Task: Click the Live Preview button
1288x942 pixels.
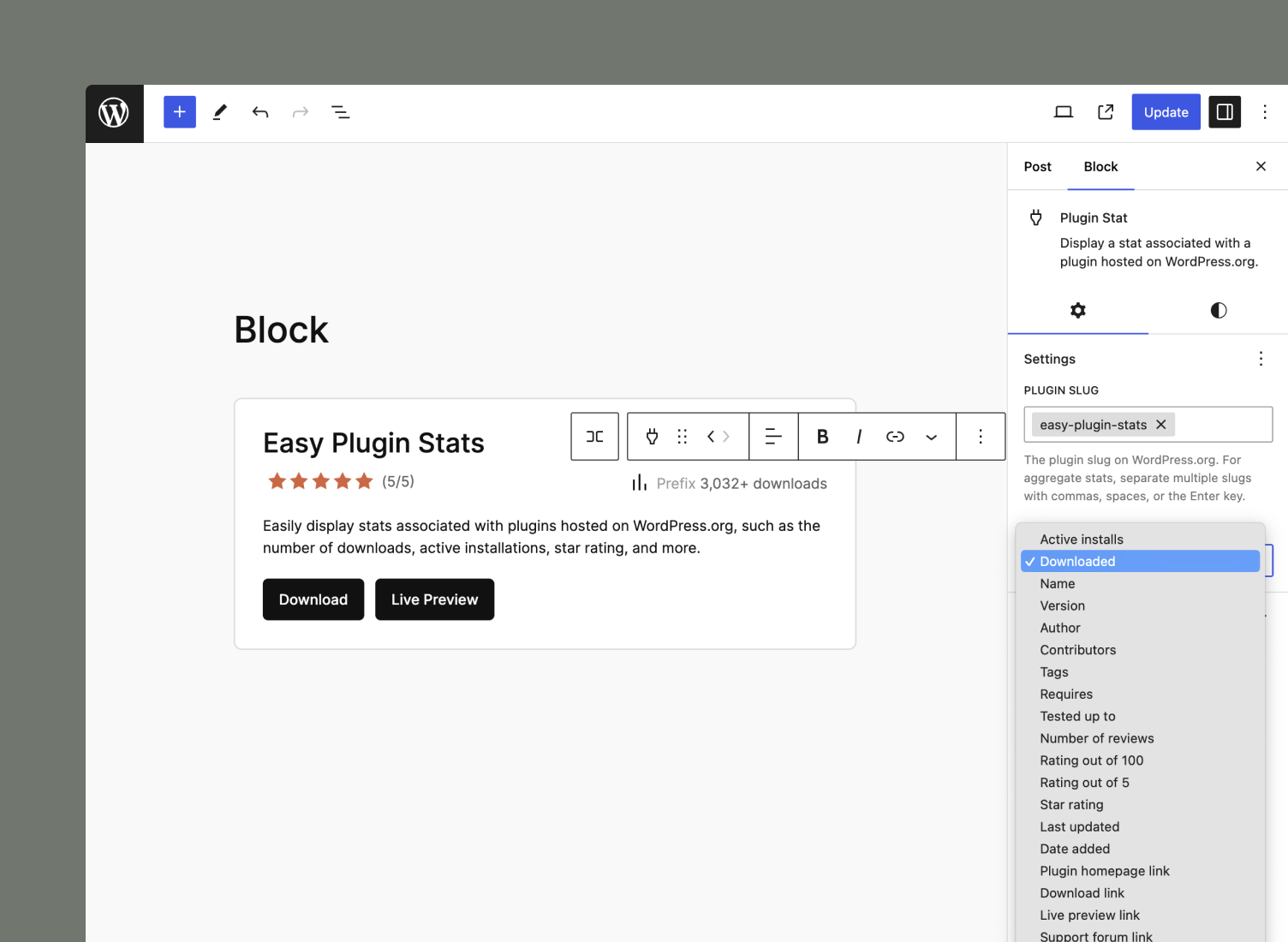Action: pyautogui.click(x=435, y=599)
